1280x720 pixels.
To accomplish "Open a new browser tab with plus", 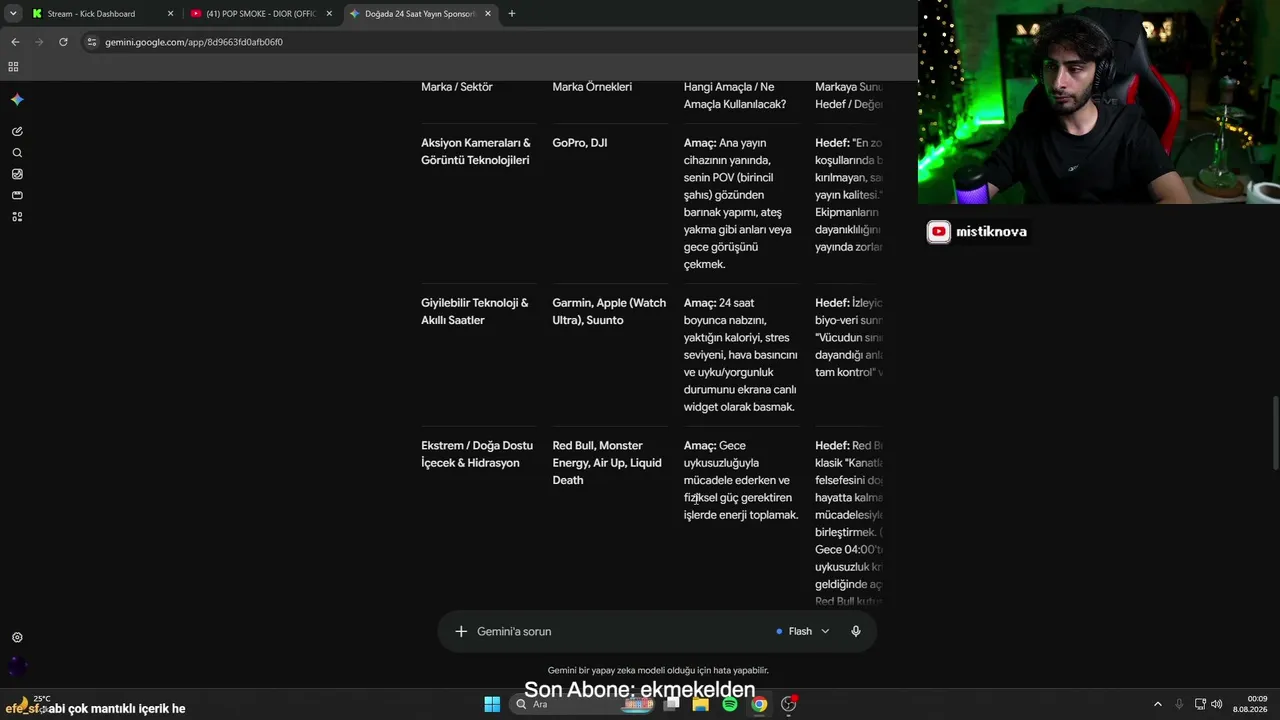I will (x=512, y=14).
